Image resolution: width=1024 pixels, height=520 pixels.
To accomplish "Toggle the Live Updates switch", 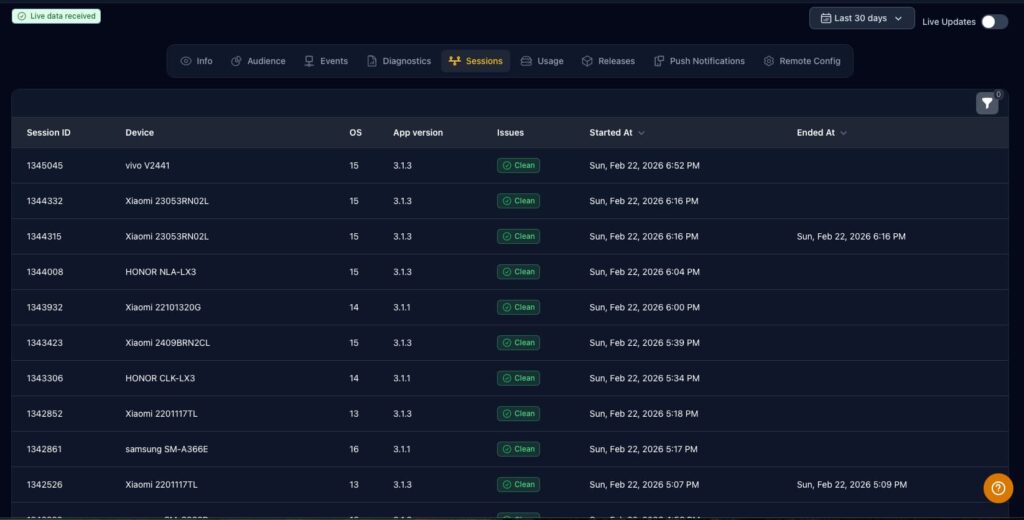I will (x=994, y=21).
